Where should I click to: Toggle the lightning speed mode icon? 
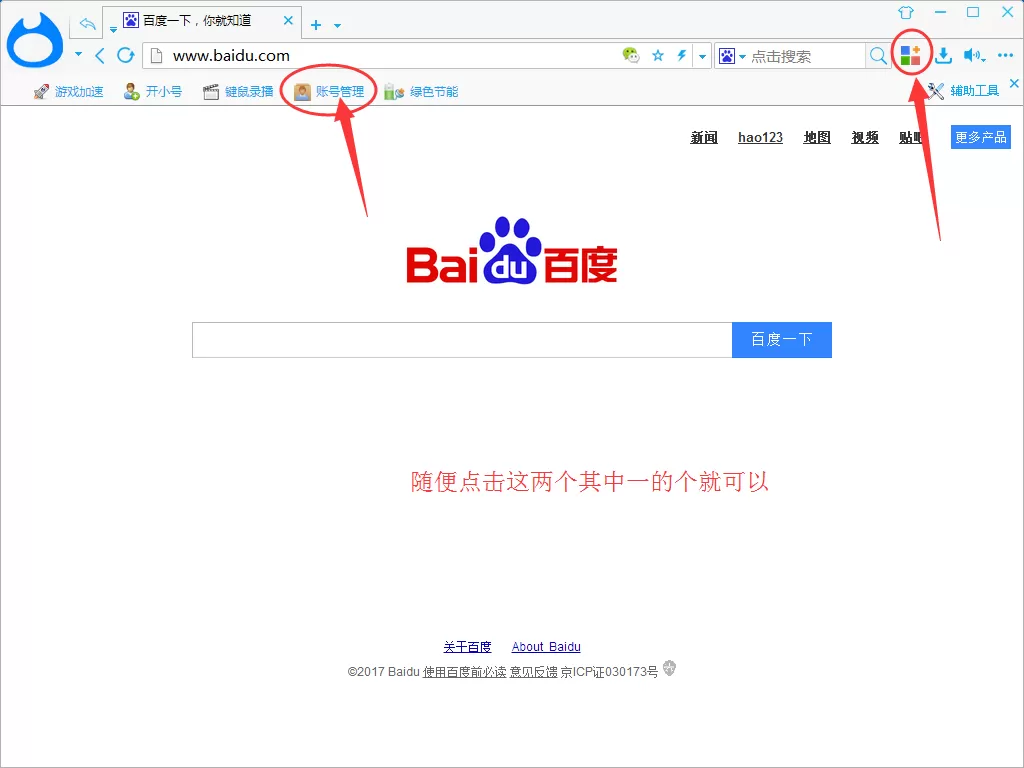click(x=682, y=56)
